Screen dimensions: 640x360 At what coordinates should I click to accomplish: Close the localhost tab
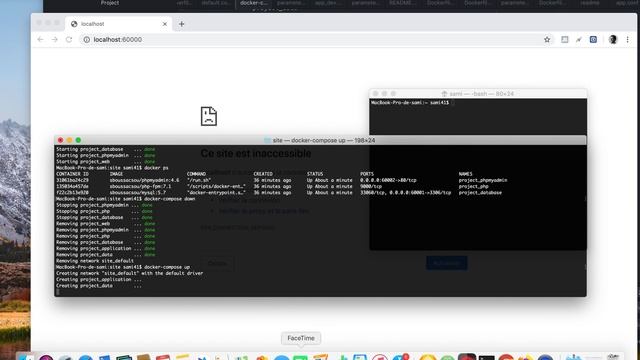(165, 24)
